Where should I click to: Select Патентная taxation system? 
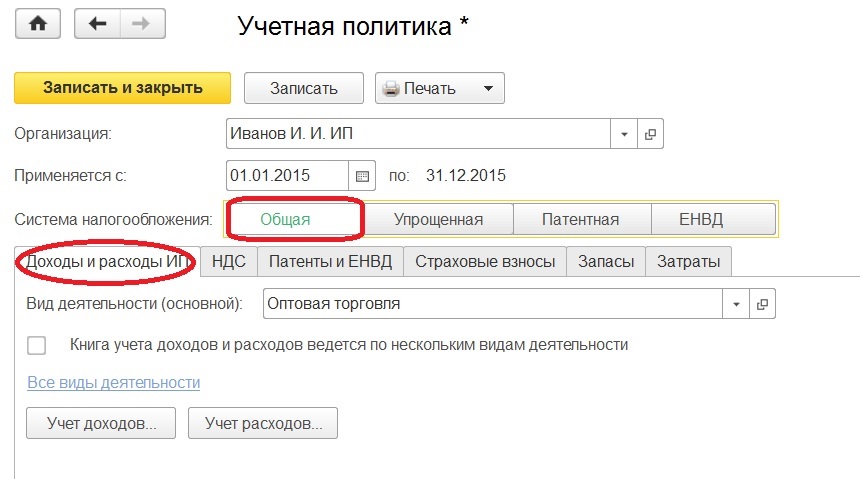point(582,219)
